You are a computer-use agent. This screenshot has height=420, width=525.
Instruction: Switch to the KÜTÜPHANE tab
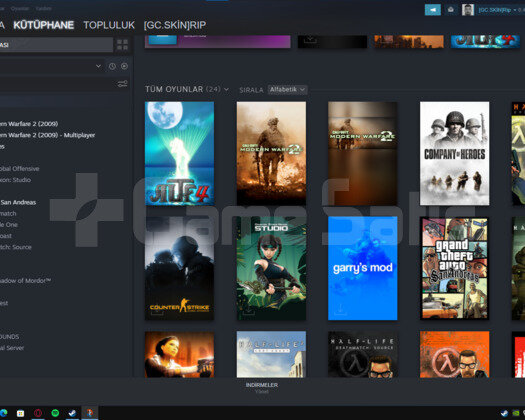coord(44,25)
